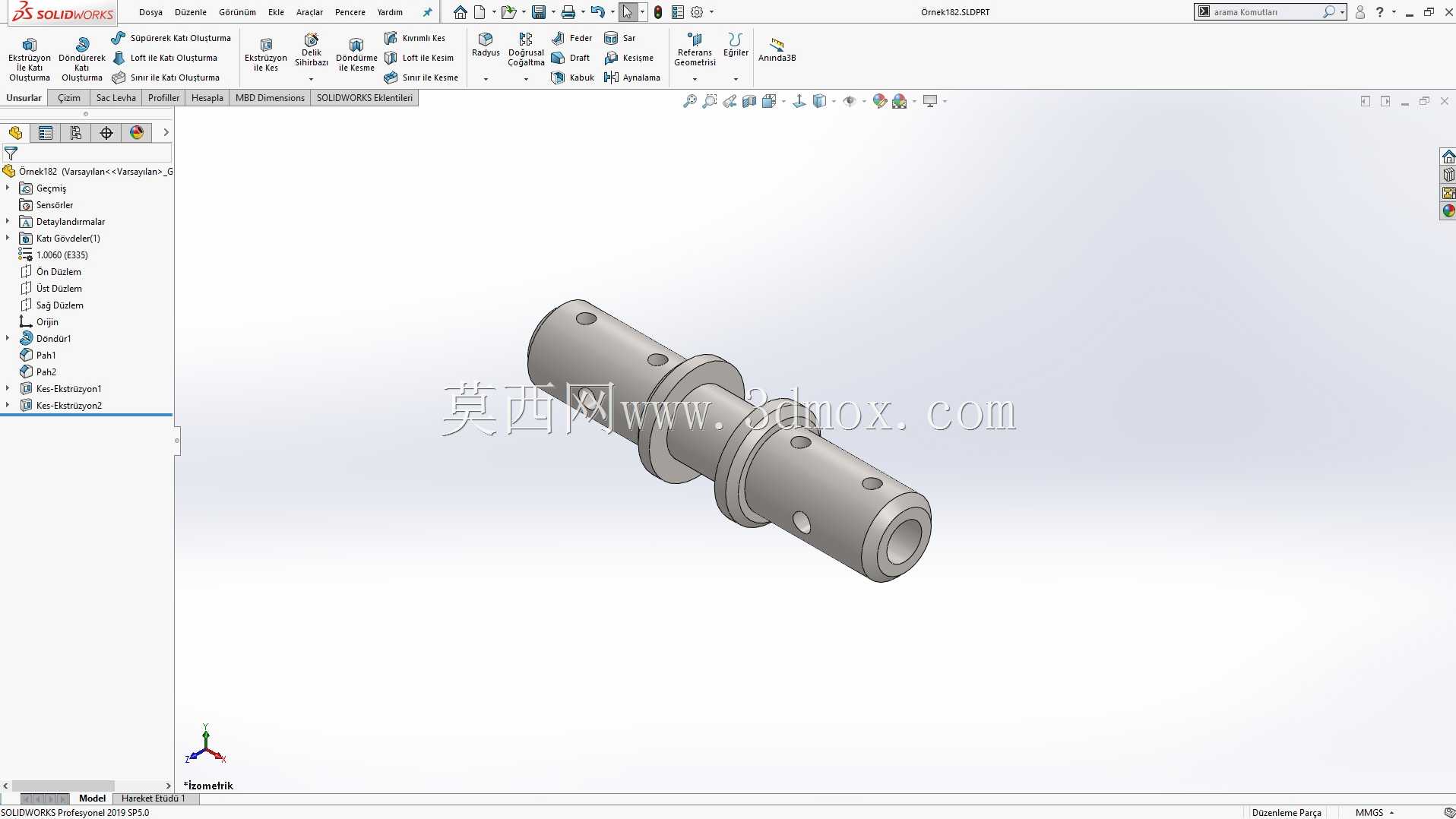Click the feature tree filter field
Image resolution: width=1456 pixels, height=819 pixels.
(x=95, y=153)
